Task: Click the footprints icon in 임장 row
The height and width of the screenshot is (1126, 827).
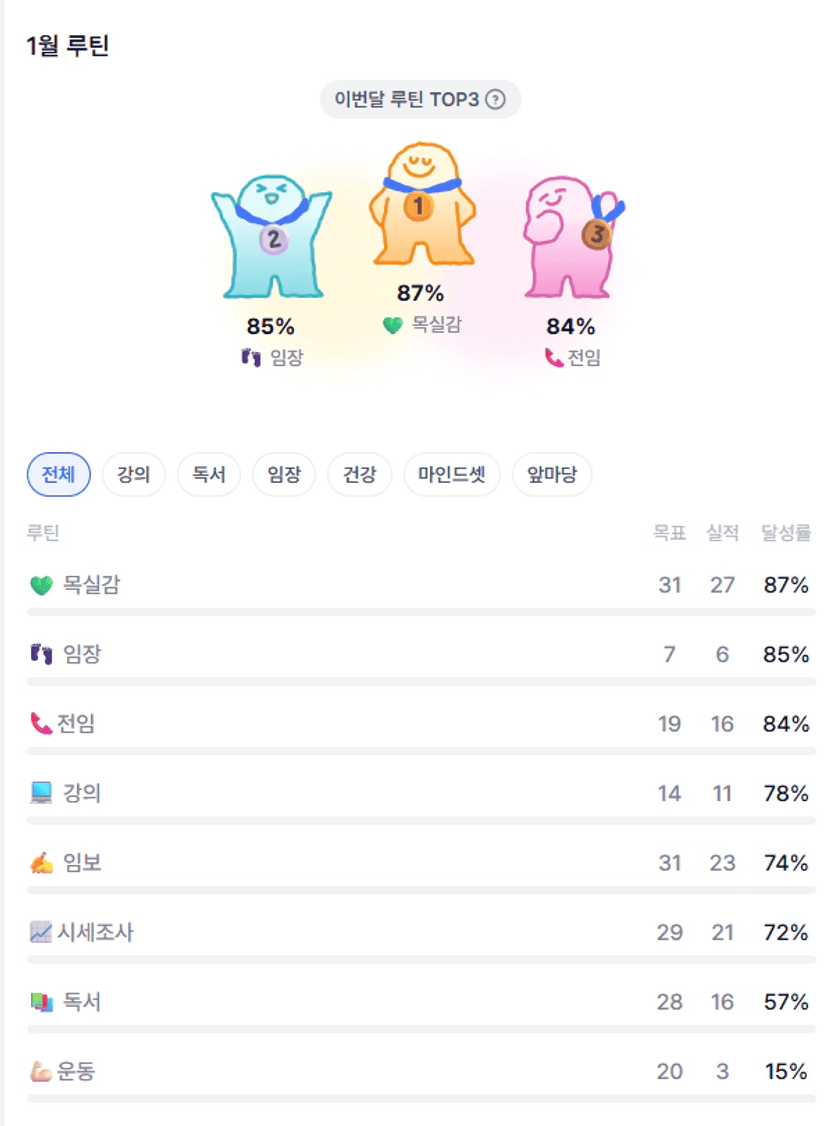Action: coord(40,655)
